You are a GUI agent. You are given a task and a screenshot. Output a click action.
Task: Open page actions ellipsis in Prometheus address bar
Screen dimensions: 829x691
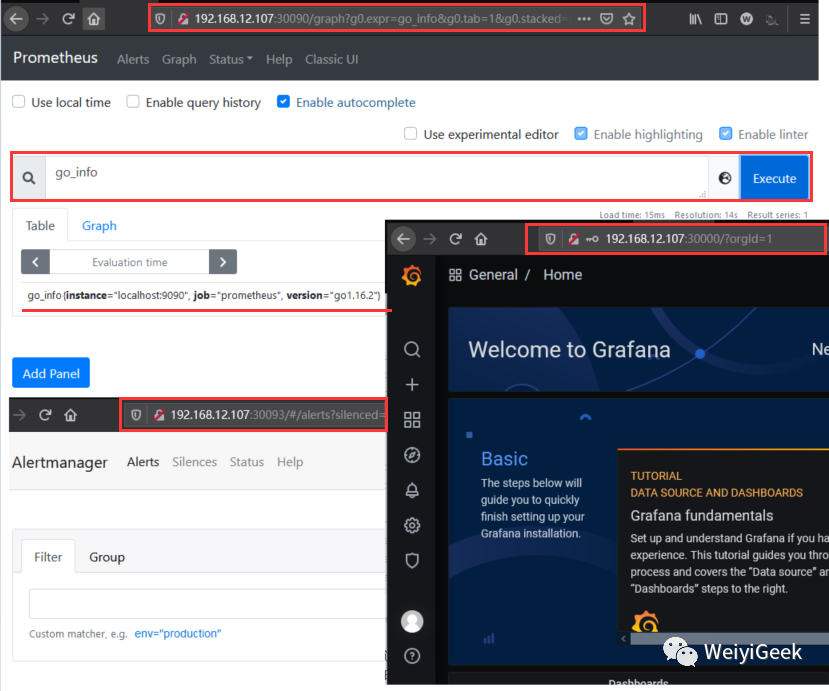(584, 19)
